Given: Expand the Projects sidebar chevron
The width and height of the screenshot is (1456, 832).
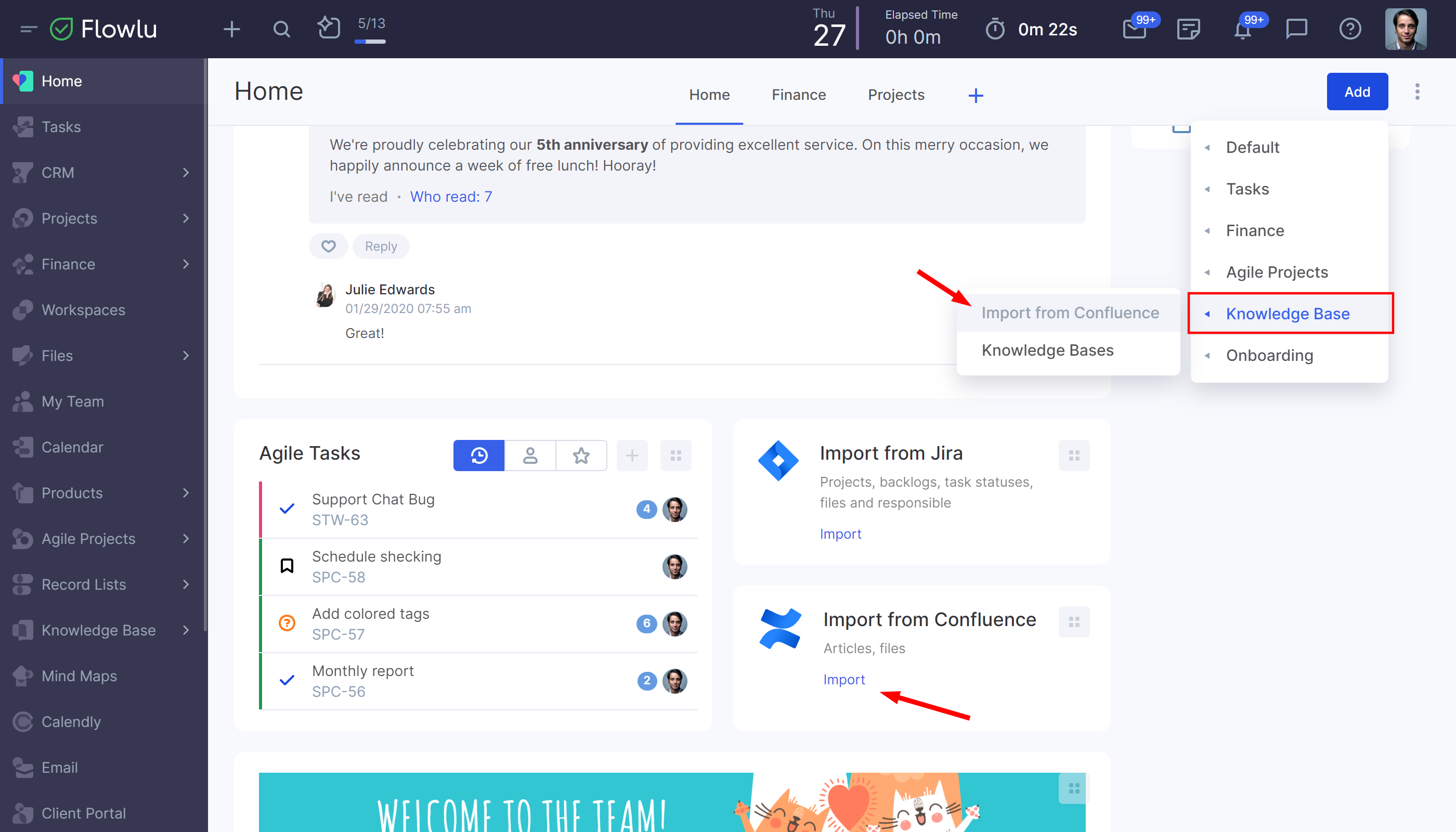Looking at the screenshot, I should [186, 218].
